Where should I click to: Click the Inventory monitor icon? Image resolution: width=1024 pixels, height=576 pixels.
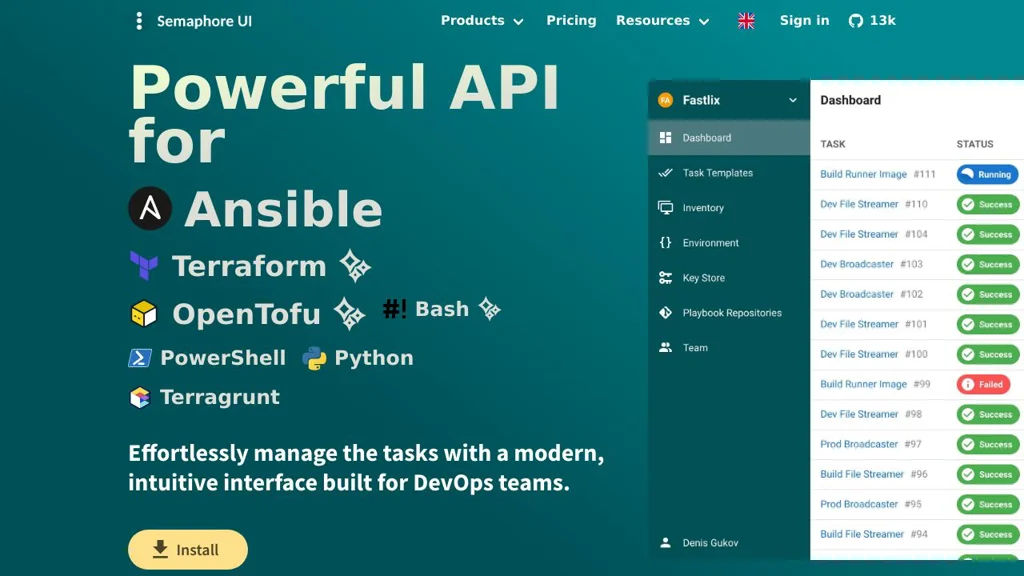pos(665,208)
